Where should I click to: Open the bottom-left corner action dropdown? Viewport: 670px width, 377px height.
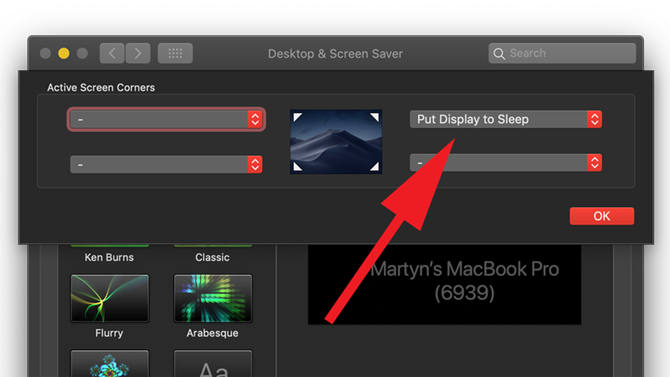click(166, 165)
